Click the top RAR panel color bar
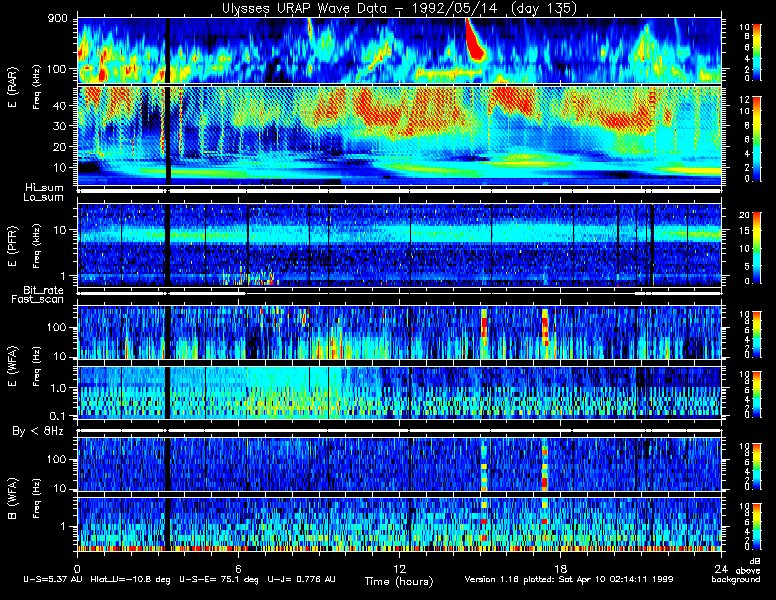Screen dimensions: 776x600 click(757, 52)
